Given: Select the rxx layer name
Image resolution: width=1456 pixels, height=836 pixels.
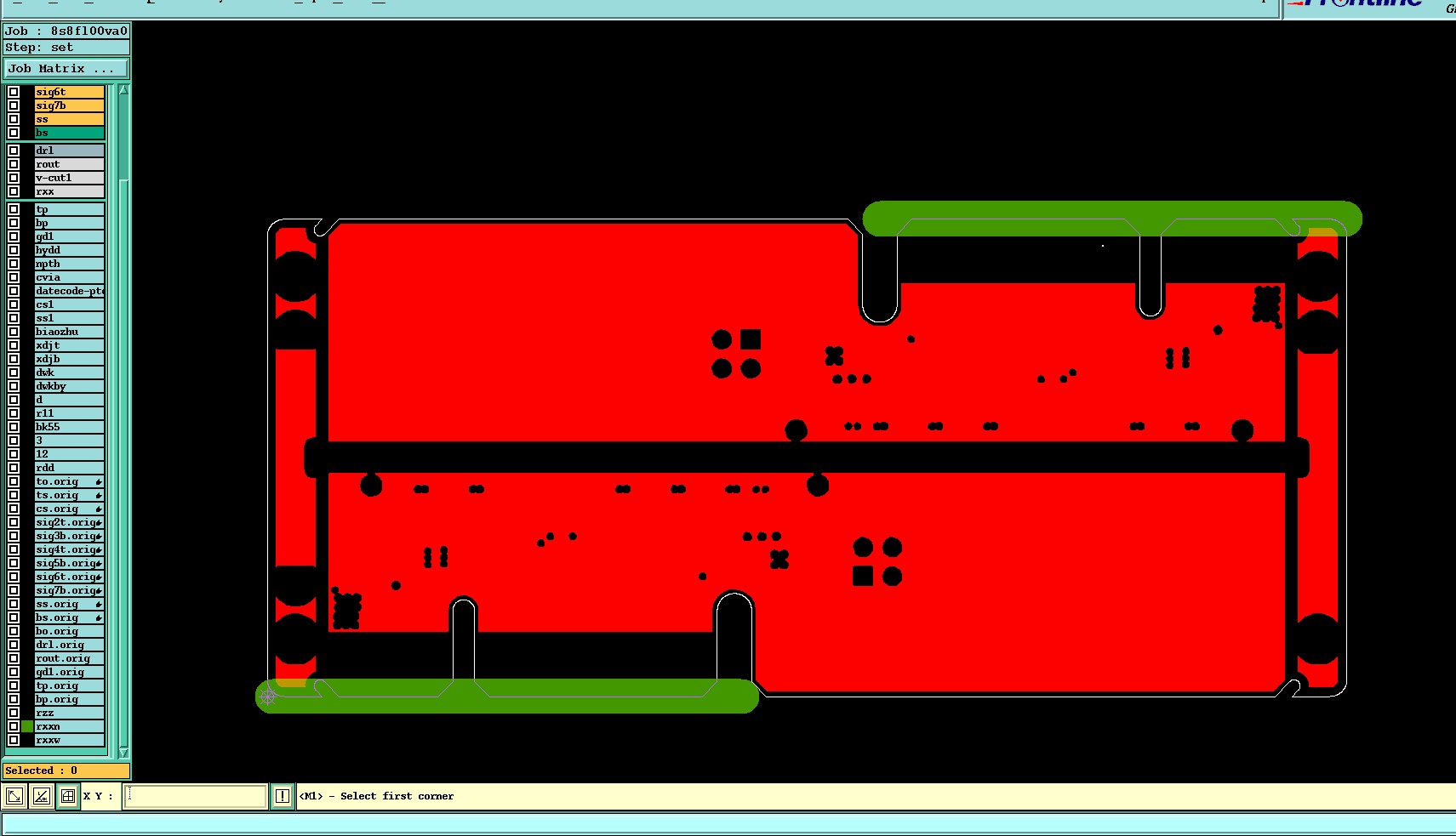Looking at the screenshot, I should pos(69,191).
